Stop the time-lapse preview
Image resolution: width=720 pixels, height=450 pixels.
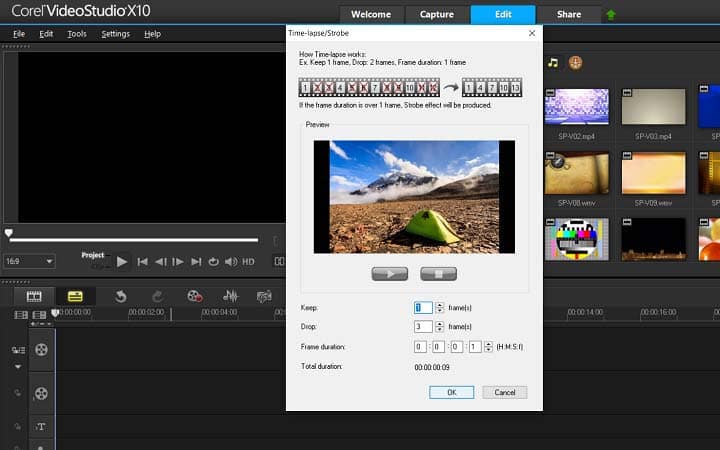tap(438, 274)
